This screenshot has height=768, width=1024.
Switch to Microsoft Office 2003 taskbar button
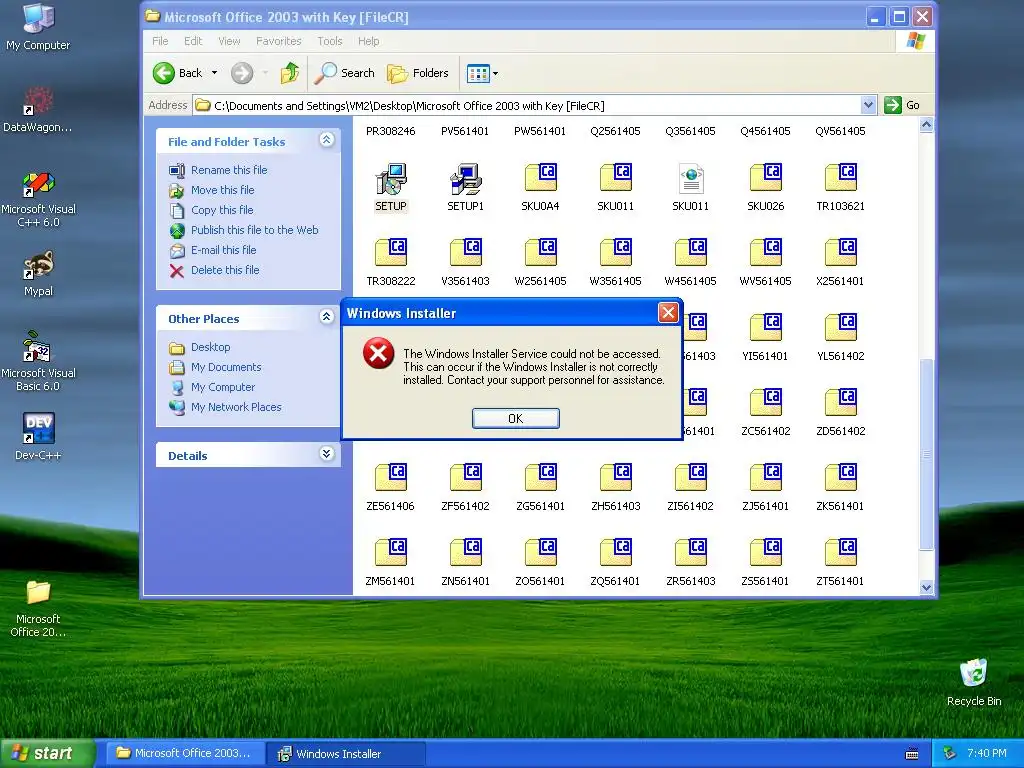[x=185, y=754]
